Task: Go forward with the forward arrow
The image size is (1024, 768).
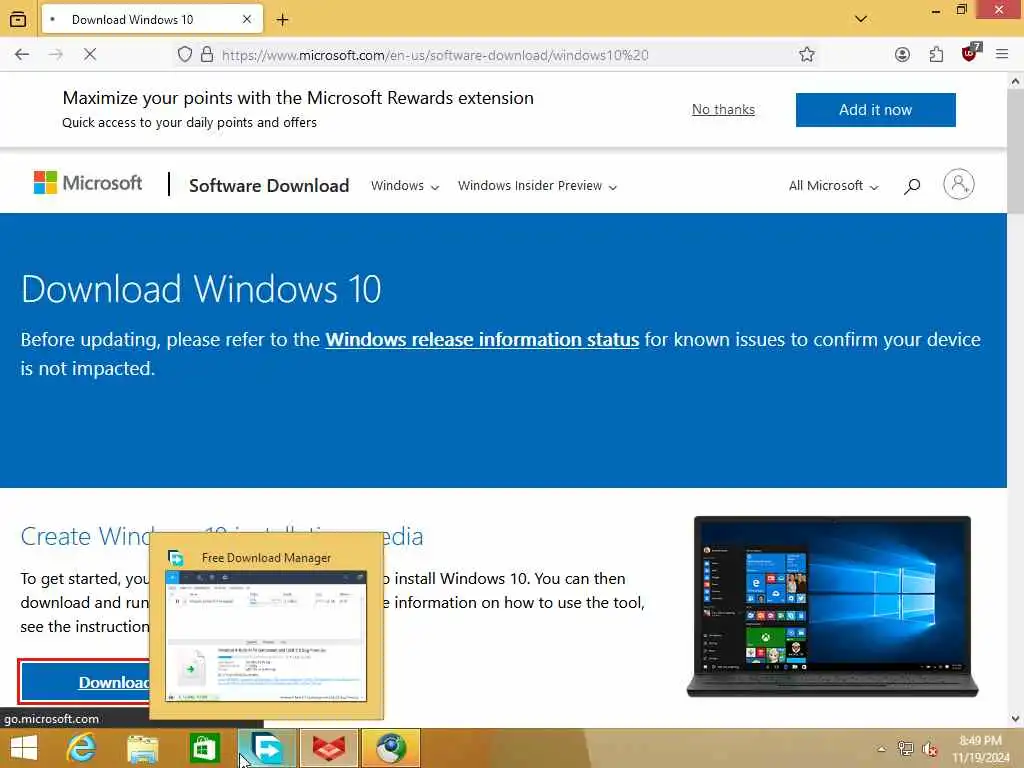Action: (56, 54)
